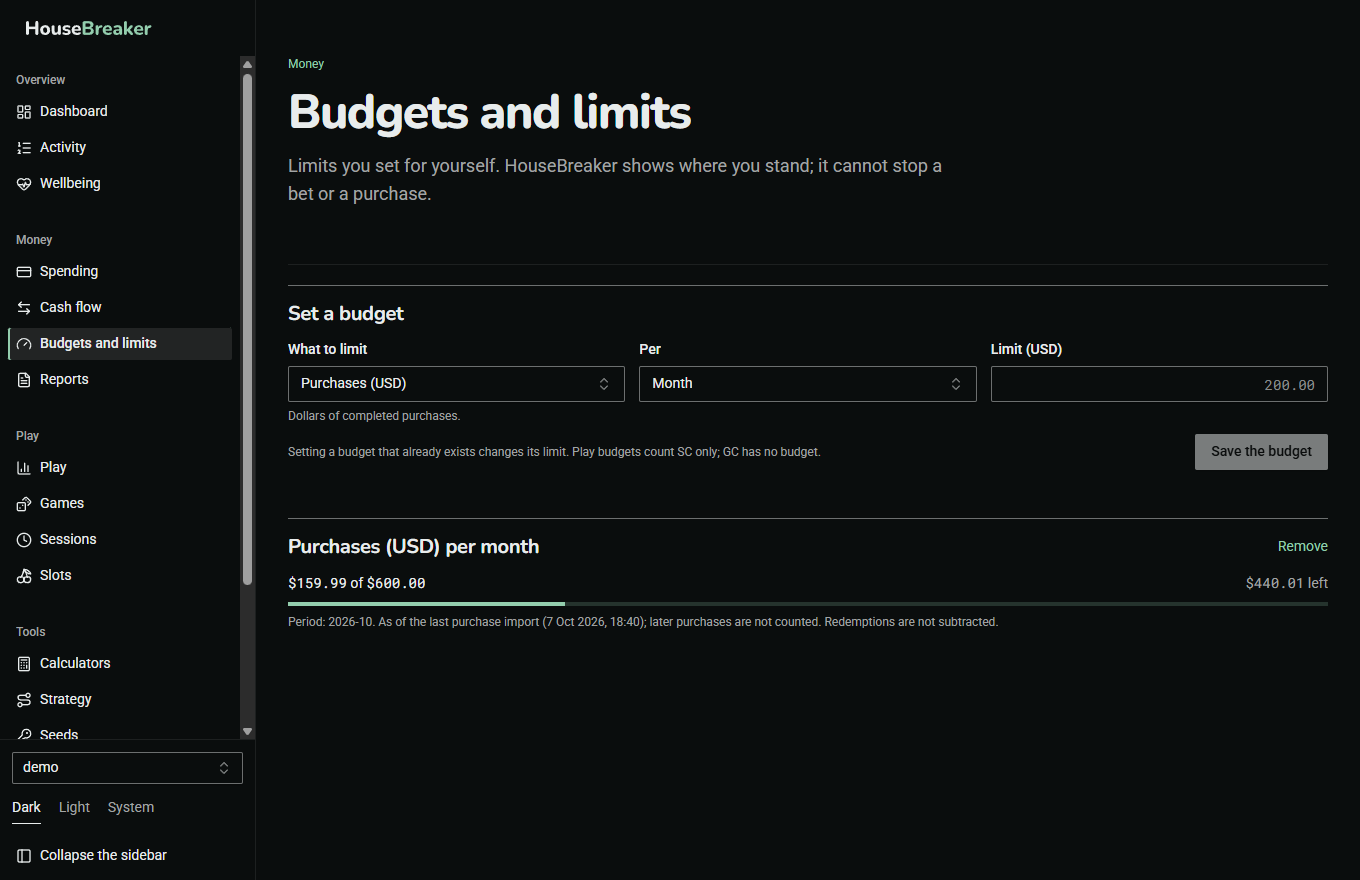Viewport: 1360px width, 880px height.
Task: Click the Cash flow arrows icon
Action: (x=24, y=307)
